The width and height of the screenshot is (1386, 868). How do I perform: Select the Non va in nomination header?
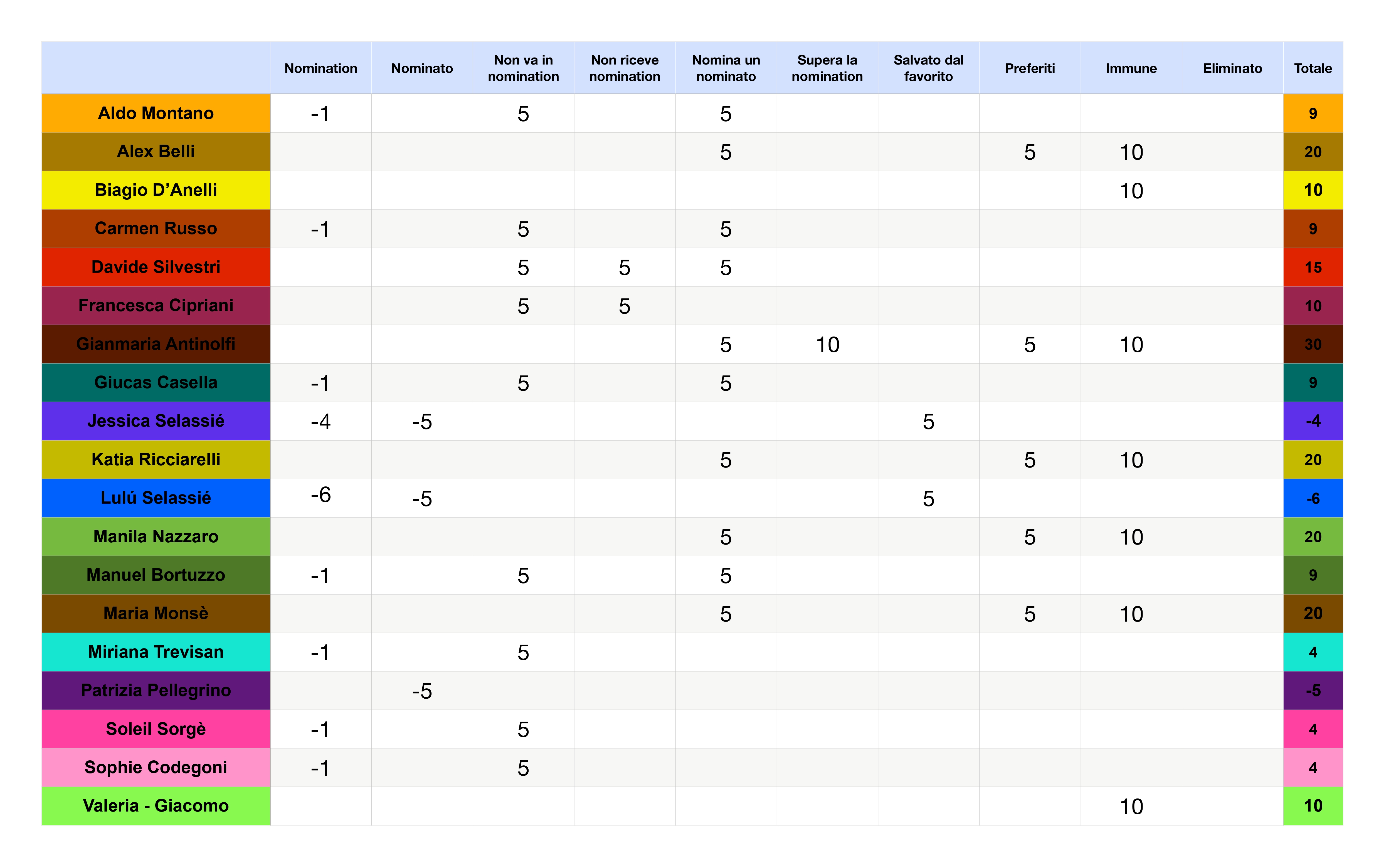523,68
